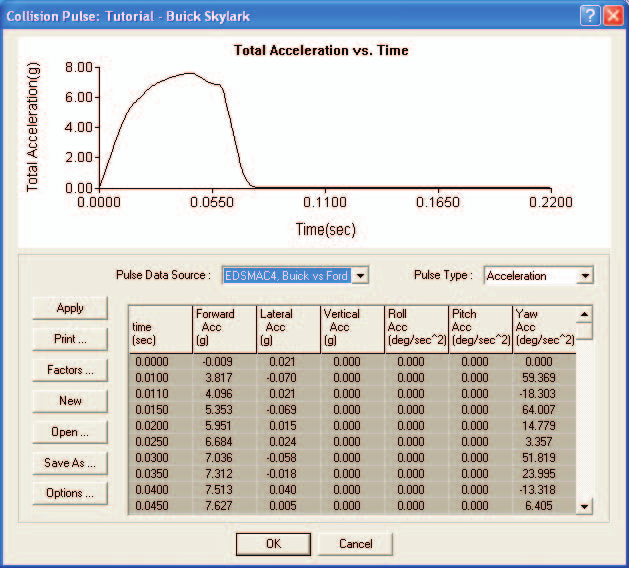The width and height of the screenshot is (629, 568).
Task: Click the time (sec) column header
Action: click(160, 330)
